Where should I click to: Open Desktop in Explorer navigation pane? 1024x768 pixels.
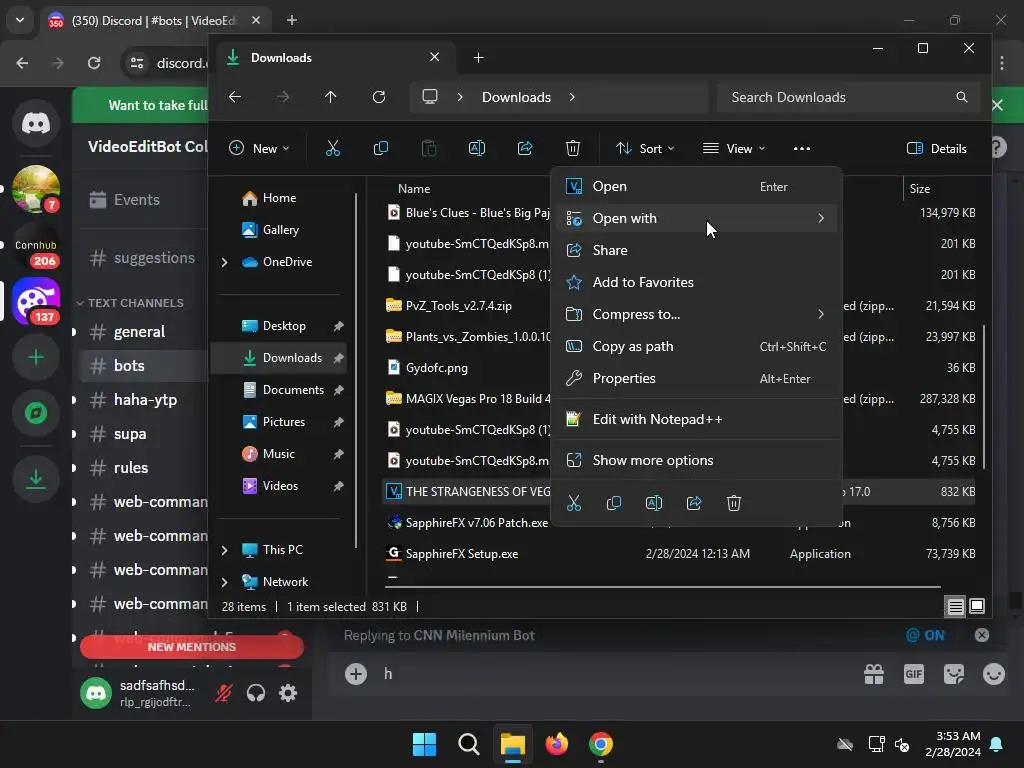point(285,326)
